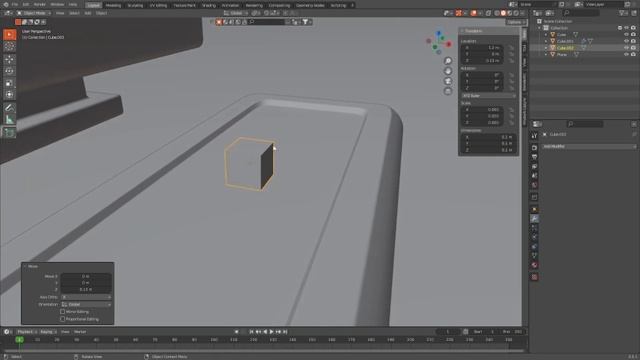Collapse the Collection tree in outliner

(540, 28)
